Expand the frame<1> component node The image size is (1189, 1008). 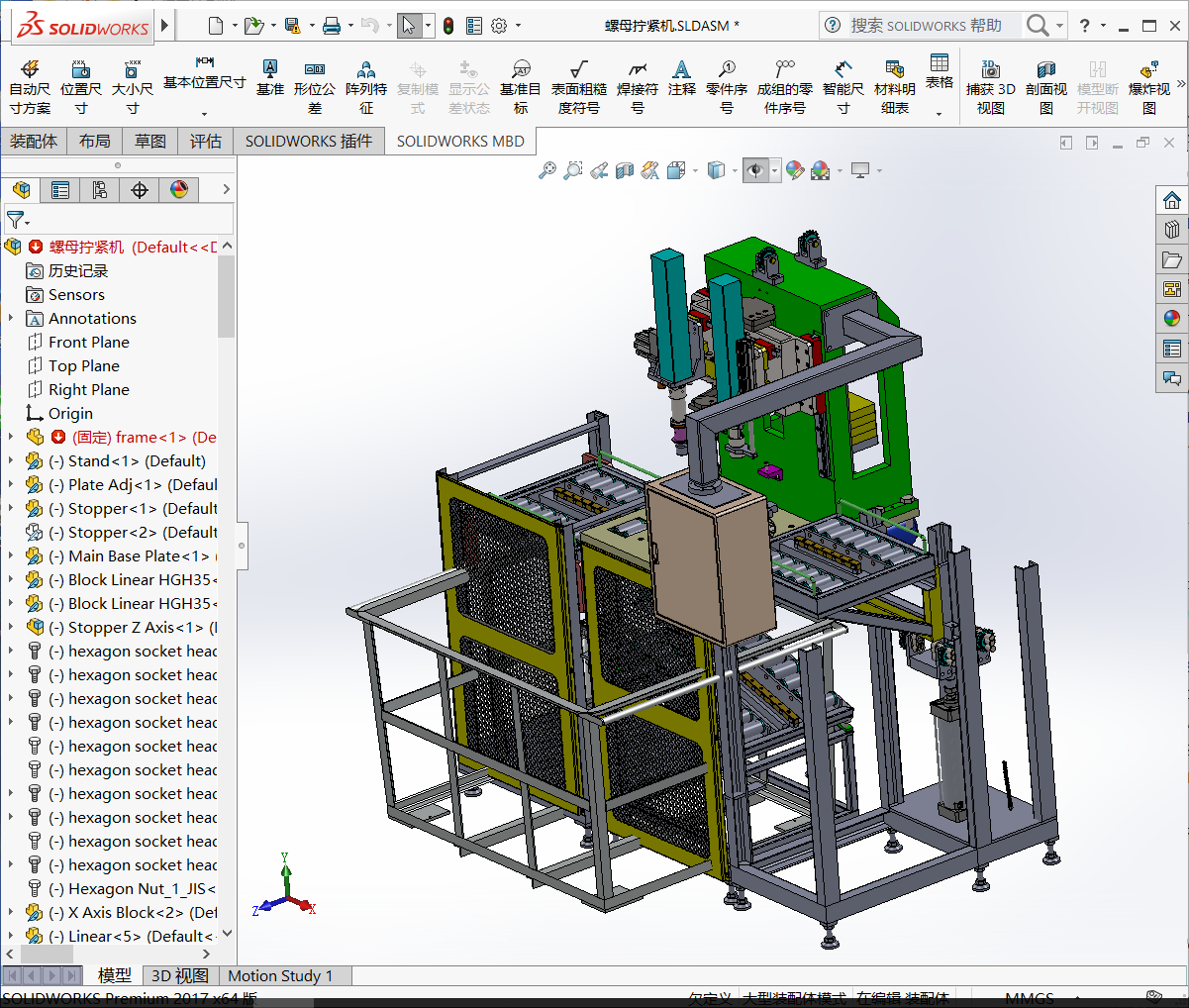click(11, 437)
